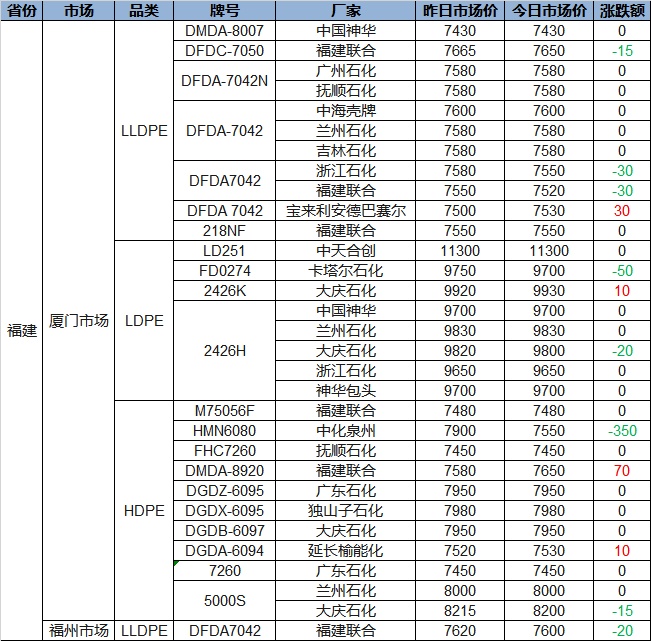Image resolution: width=651 pixels, height=641 pixels.
Task: Click the -50 change value
Action: 622,271
